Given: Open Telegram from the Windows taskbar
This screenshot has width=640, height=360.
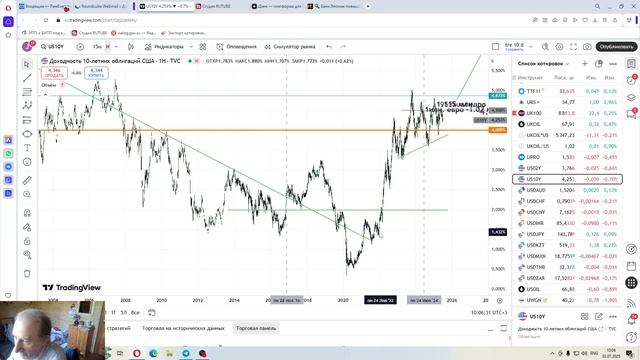Looking at the screenshot, I should click(x=186, y=353).
